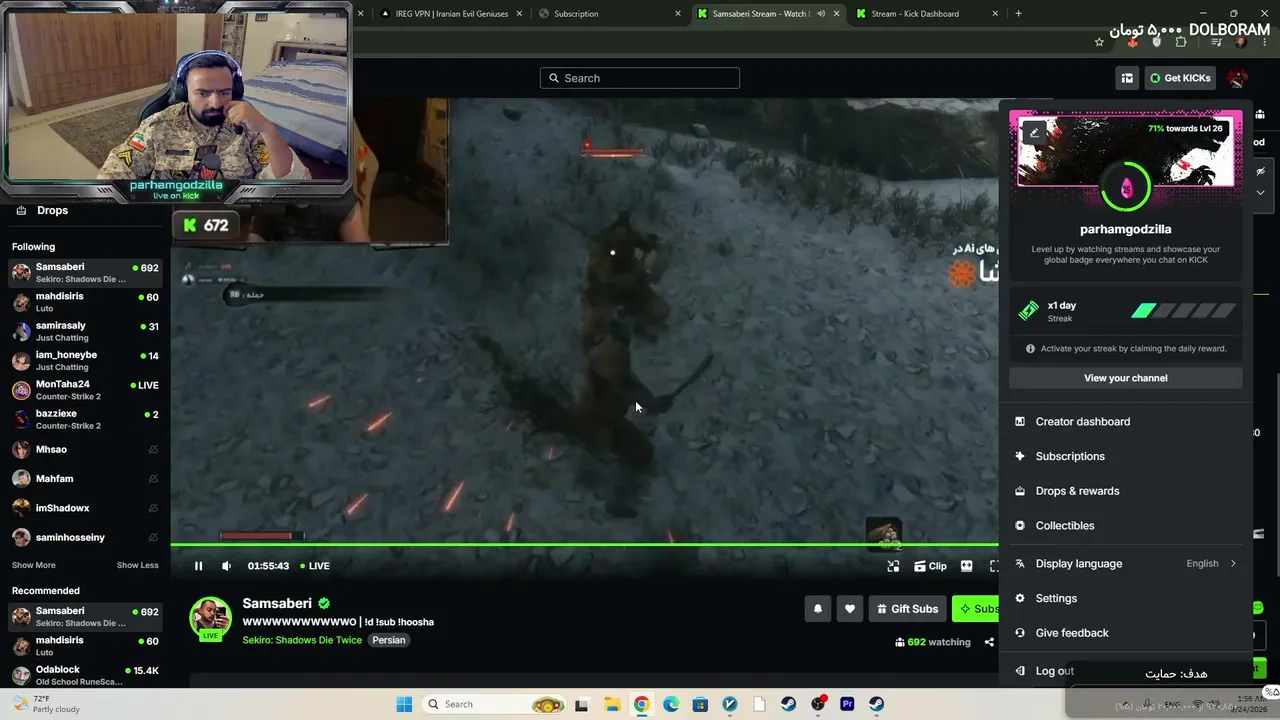Open the Chrome three-dot menu
The height and width of the screenshot is (720, 1280).
[1263, 42]
